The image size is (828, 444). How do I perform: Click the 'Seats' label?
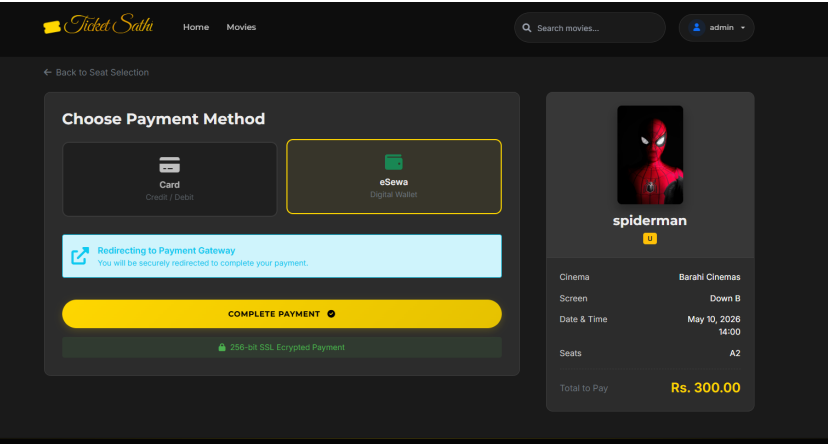tap(570, 353)
